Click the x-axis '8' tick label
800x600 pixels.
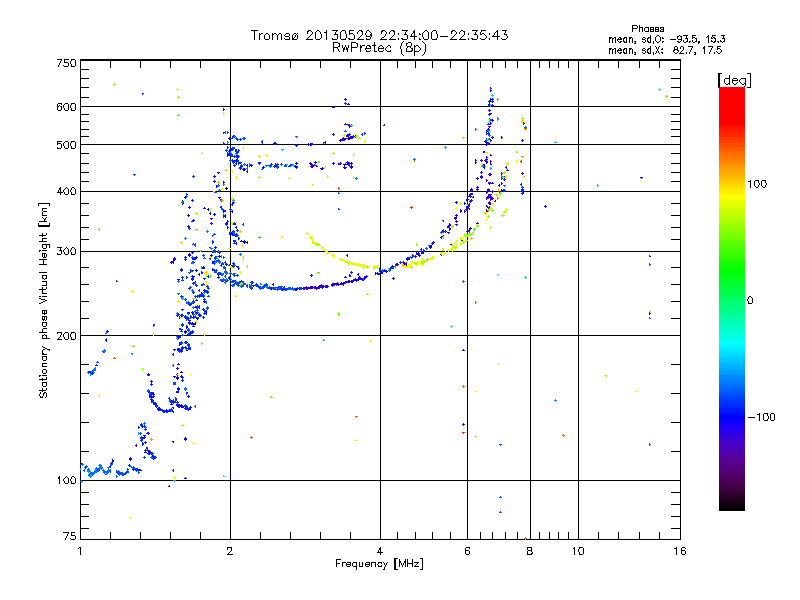pyautogui.click(x=530, y=551)
